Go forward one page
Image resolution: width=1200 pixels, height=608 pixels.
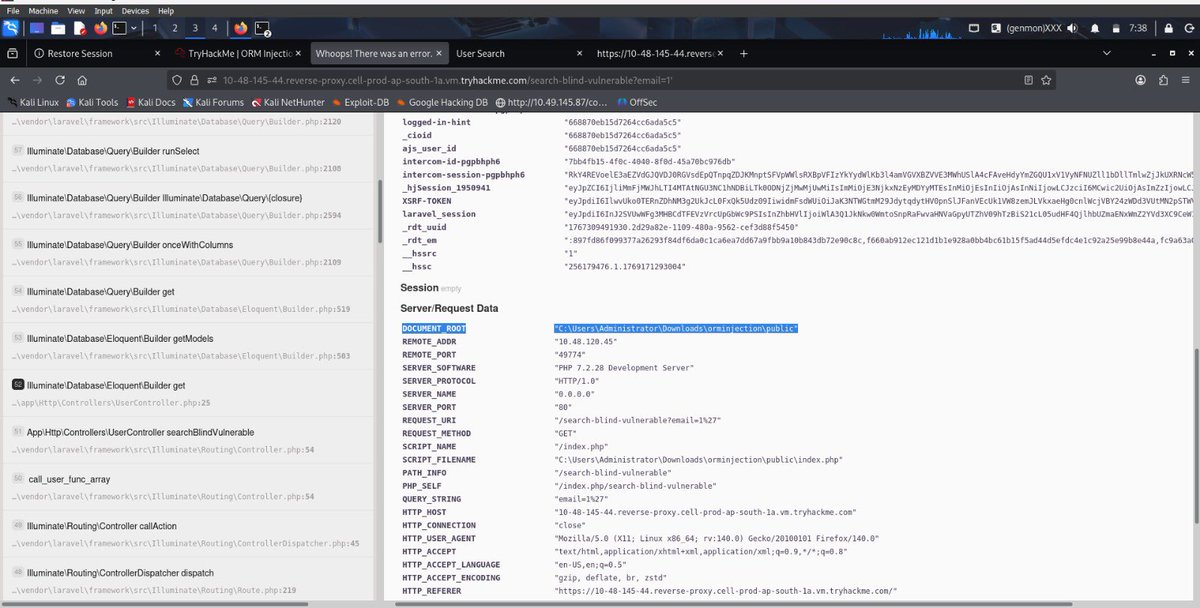click(x=38, y=80)
